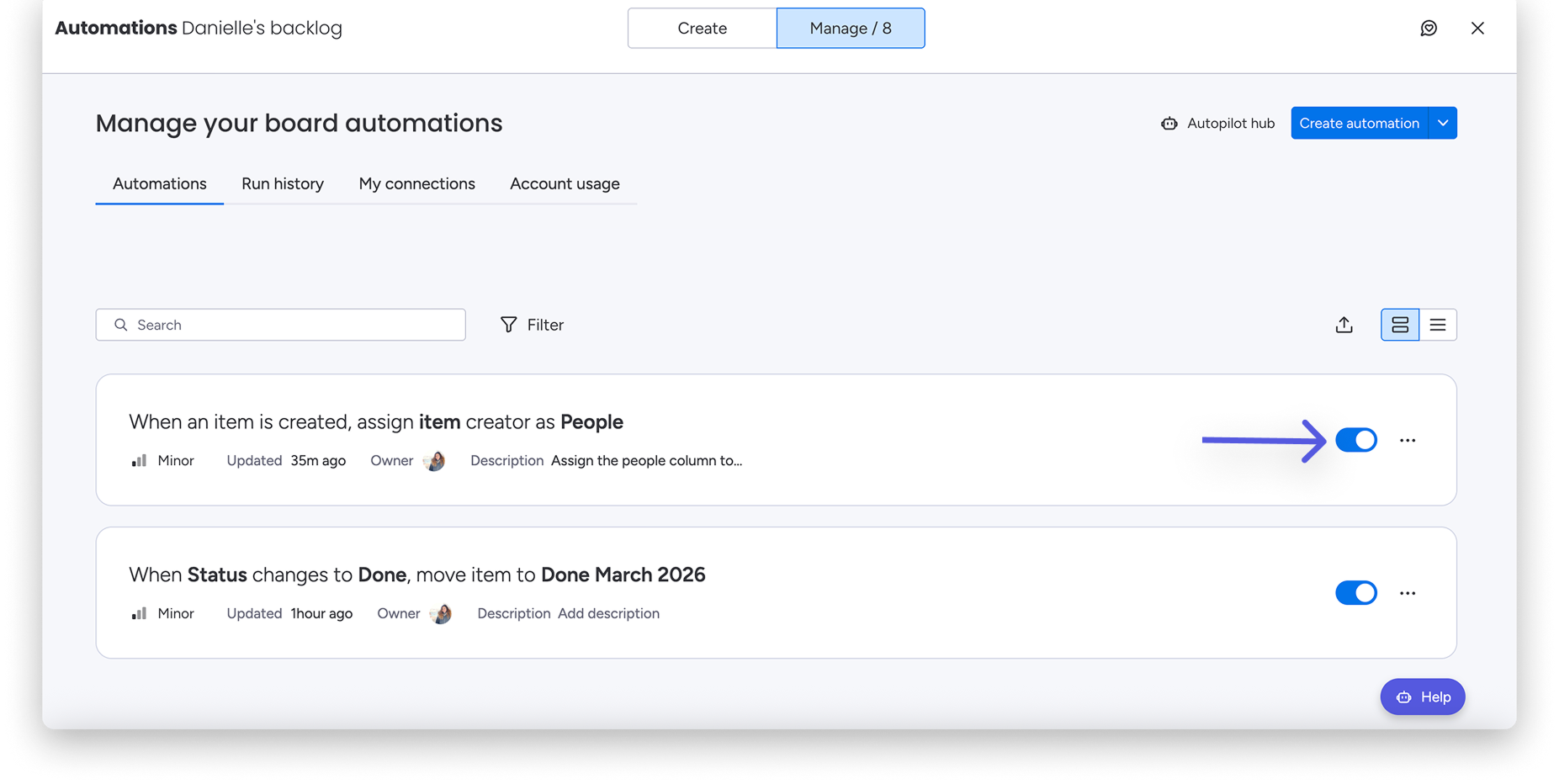Switch to compact list view icon
The height and width of the screenshot is (784, 1559).
[x=1438, y=325]
